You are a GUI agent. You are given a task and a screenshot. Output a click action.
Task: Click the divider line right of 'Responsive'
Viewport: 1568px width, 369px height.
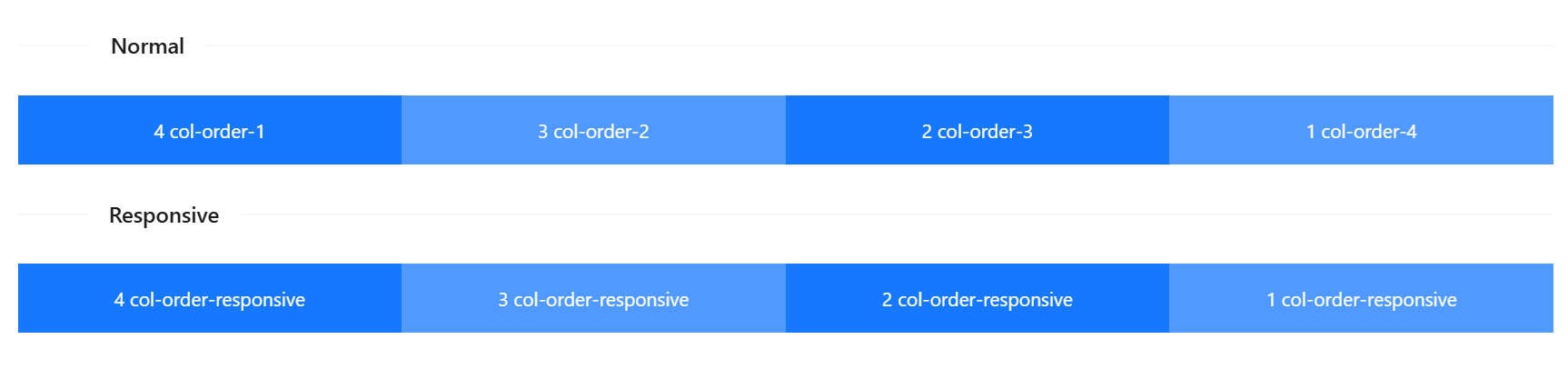pos(898,214)
